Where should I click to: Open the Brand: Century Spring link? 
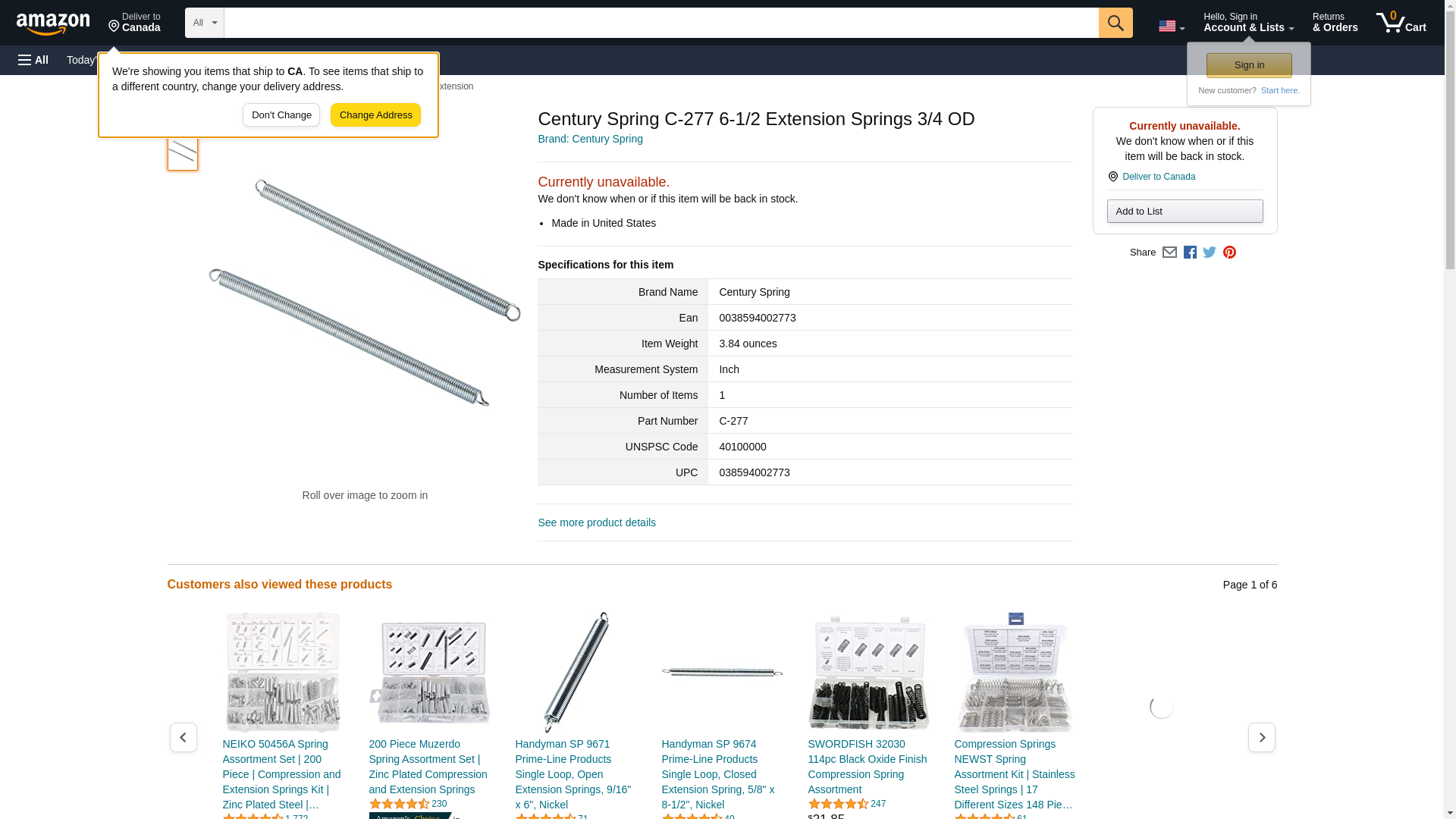pyautogui.click(x=590, y=139)
